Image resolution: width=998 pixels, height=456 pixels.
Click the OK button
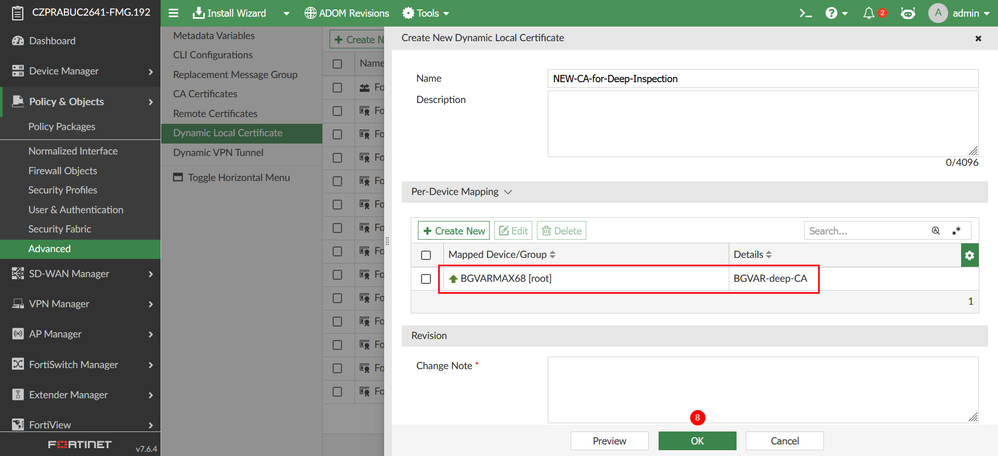(697, 440)
